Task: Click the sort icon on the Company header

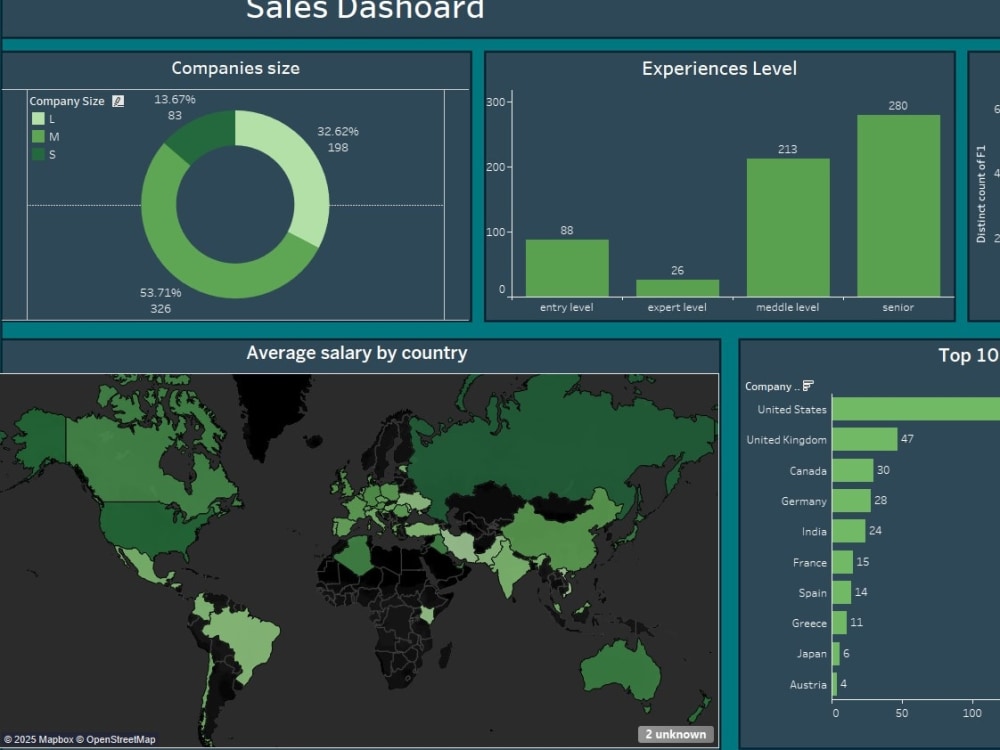Action: [809, 384]
